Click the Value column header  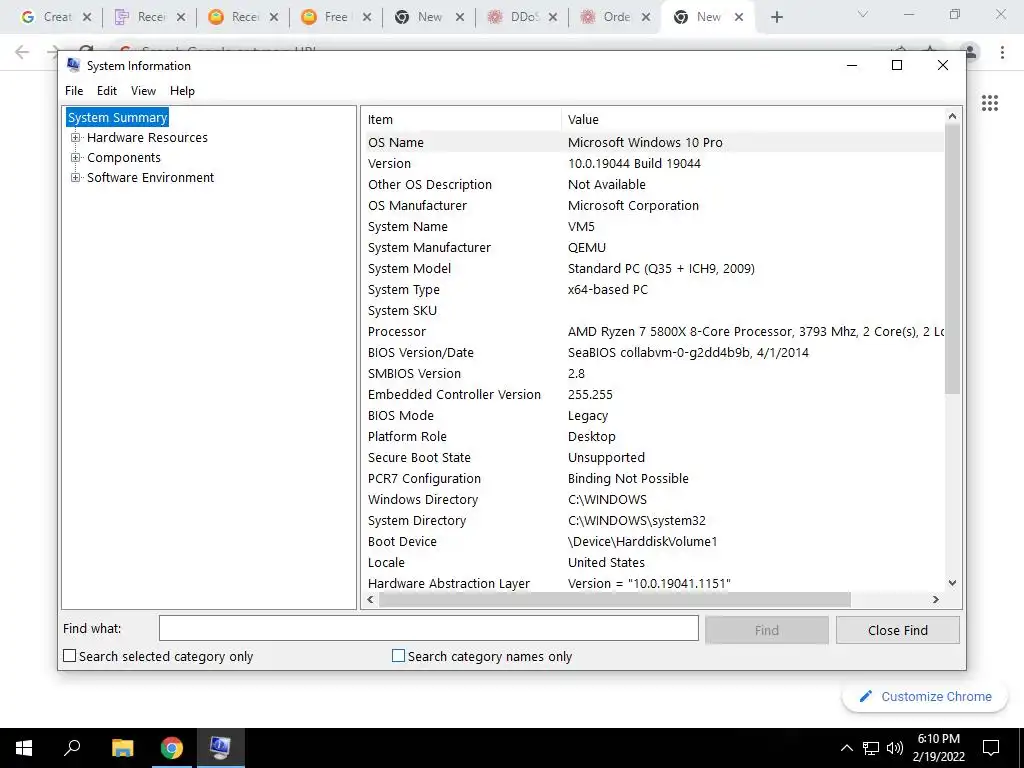[752, 120]
